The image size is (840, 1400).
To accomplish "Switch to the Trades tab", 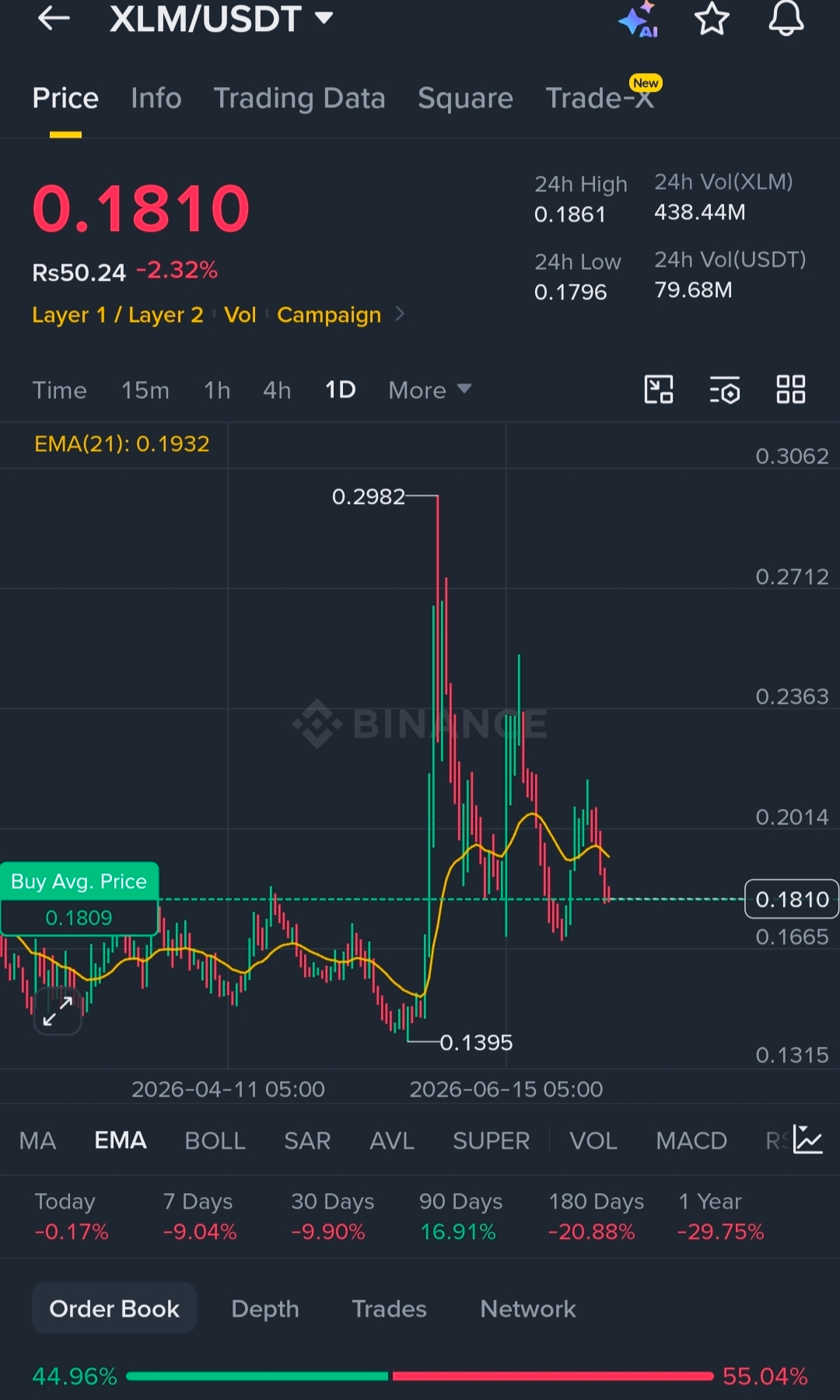I will [x=389, y=1308].
